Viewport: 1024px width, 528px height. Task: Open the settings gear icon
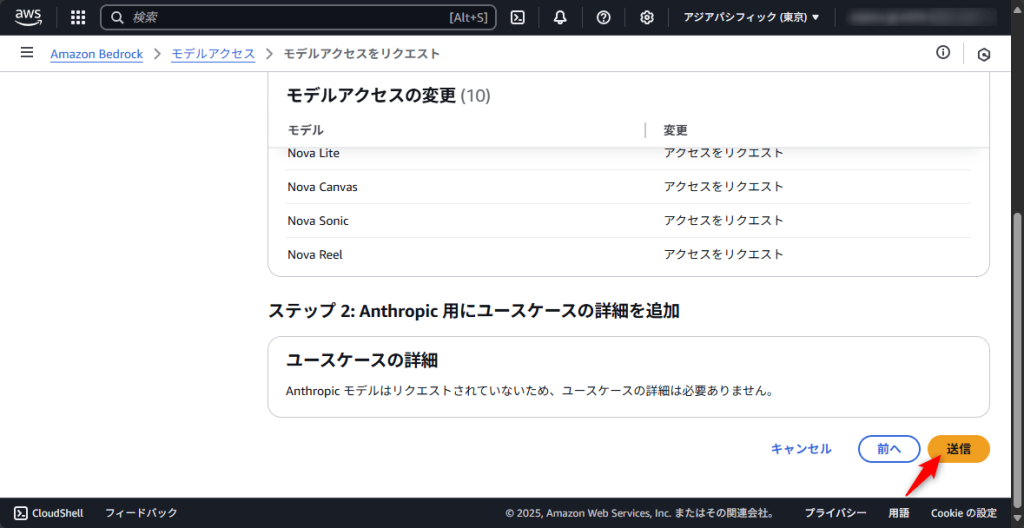click(647, 18)
